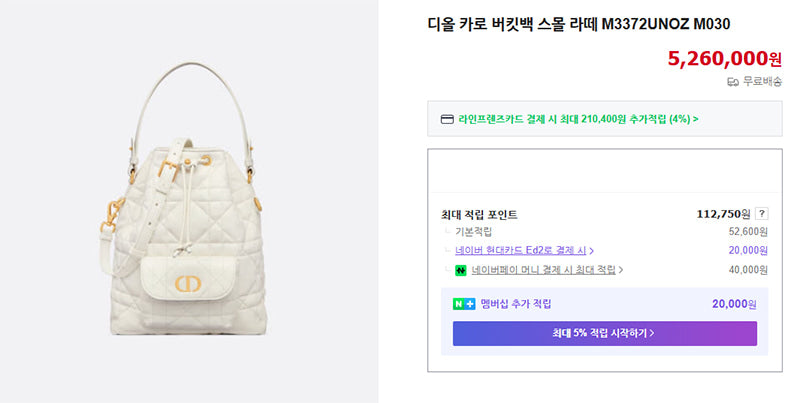Click the 5,260,000원 price
Viewport: 800px width, 403px height.
(x=724, y=59)
